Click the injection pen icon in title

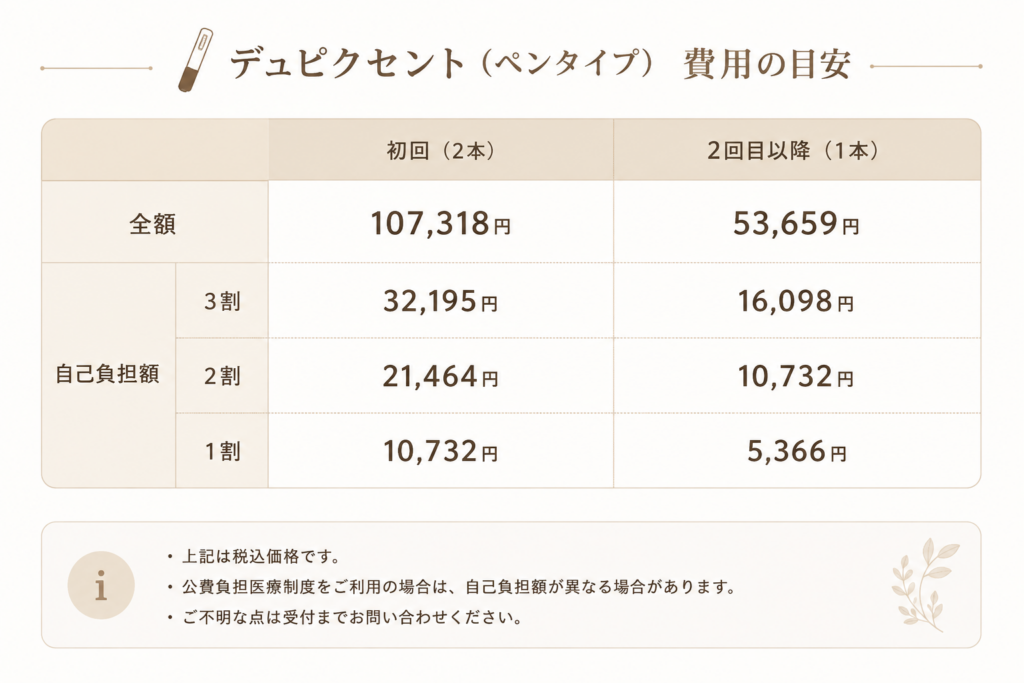(195, 59)
